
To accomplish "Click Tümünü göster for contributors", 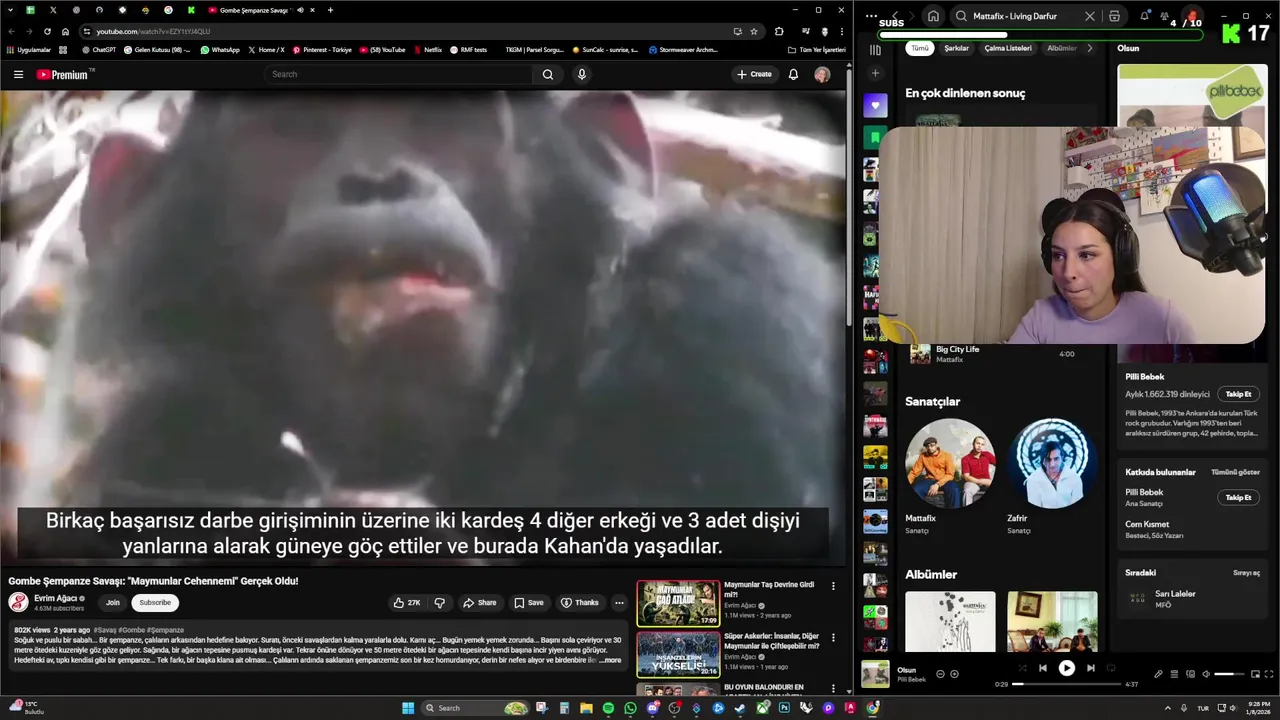I will (1235, 472).
